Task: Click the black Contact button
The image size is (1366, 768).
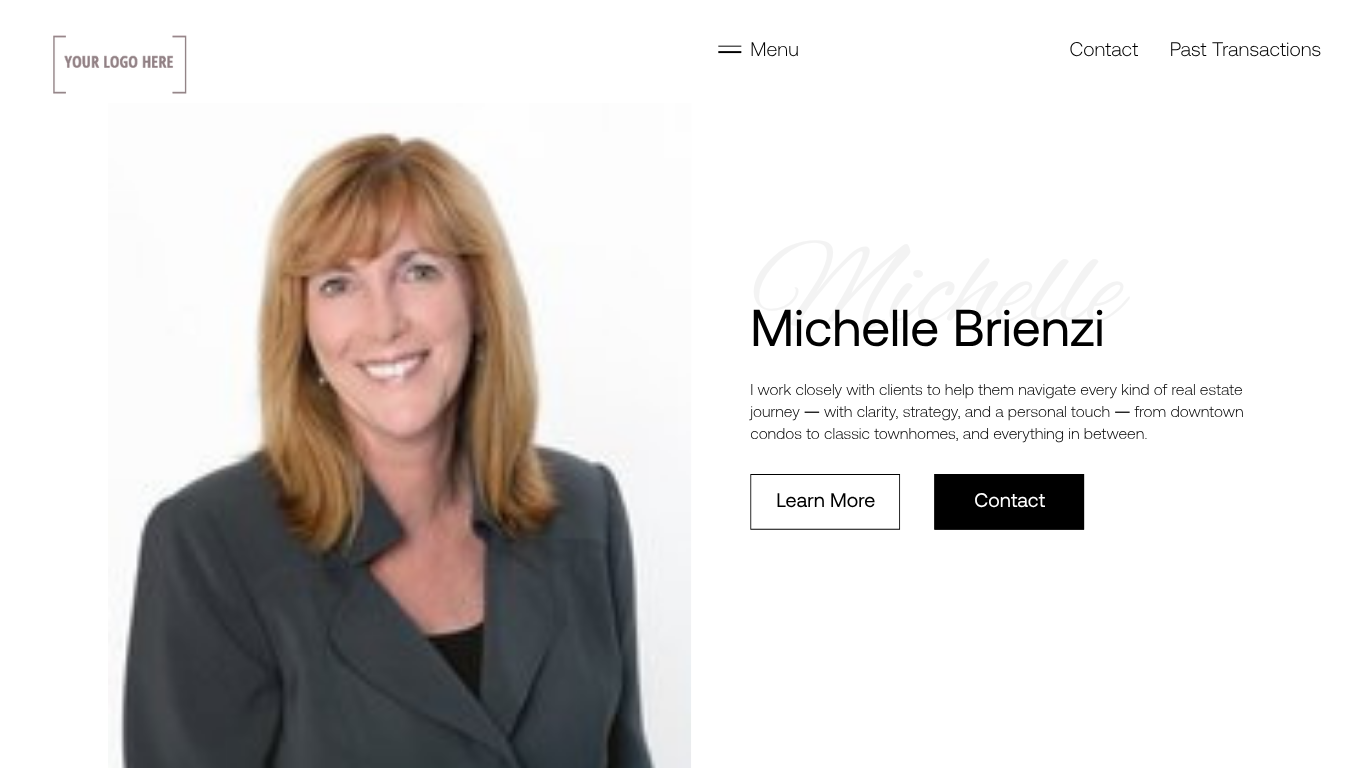Action: (x=1009, y=501)
